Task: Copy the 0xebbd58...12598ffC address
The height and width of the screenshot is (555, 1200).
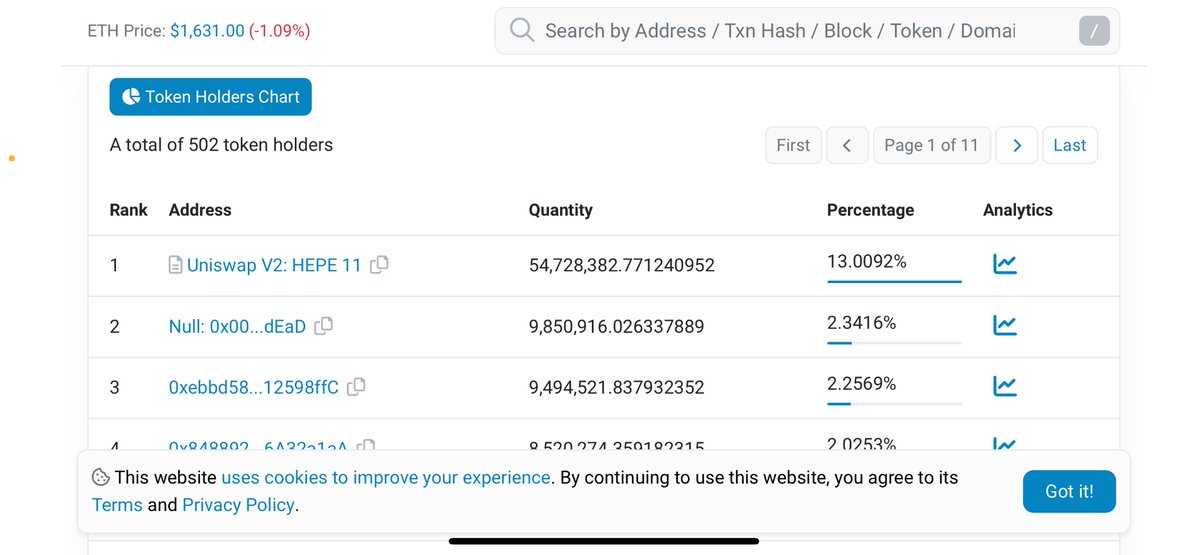Action: (x=356, y=386)
